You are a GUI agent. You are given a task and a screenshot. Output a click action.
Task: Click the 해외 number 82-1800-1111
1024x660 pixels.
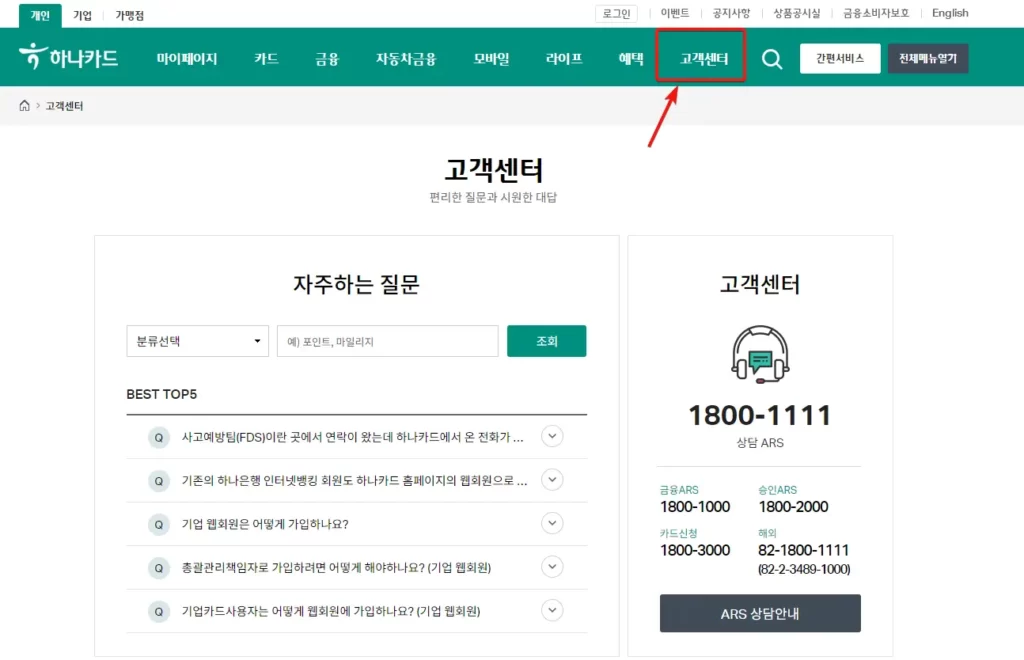(803, 550)
